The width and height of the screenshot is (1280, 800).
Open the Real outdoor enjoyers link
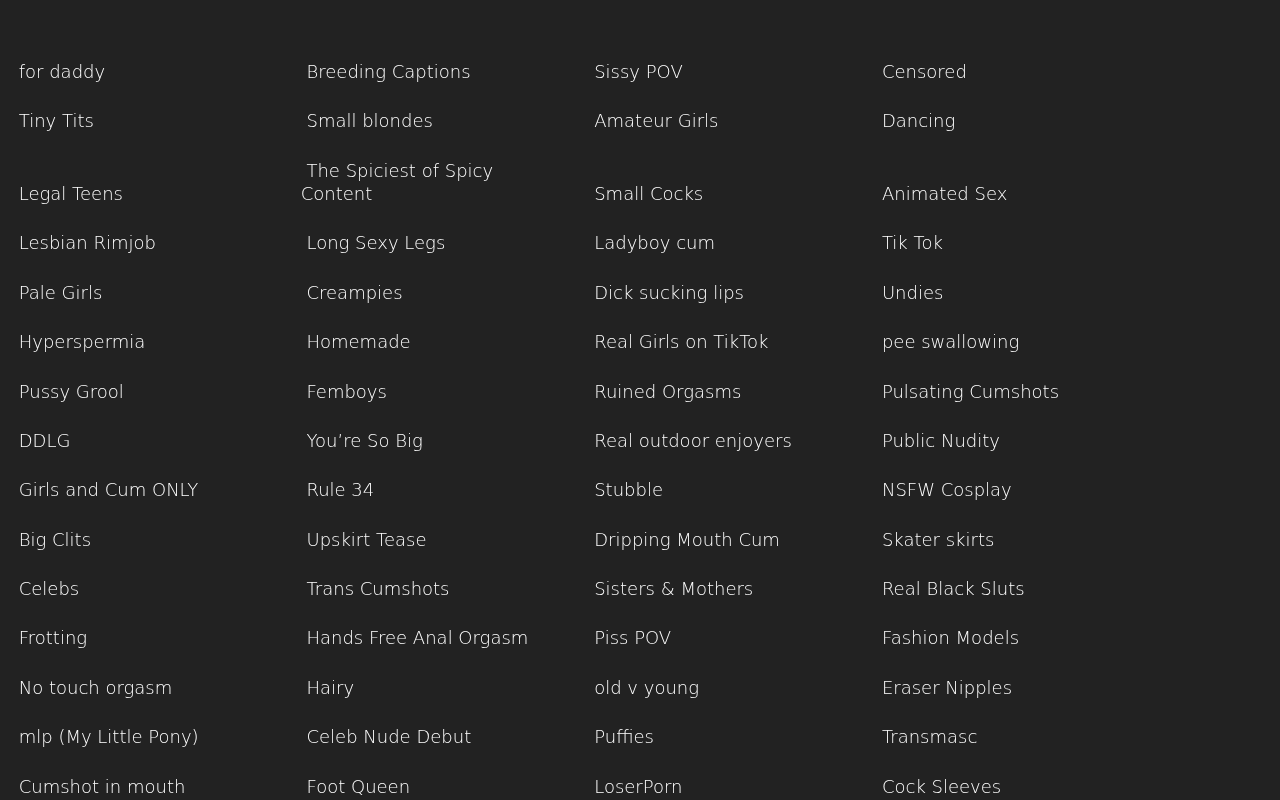pos(693,441)
